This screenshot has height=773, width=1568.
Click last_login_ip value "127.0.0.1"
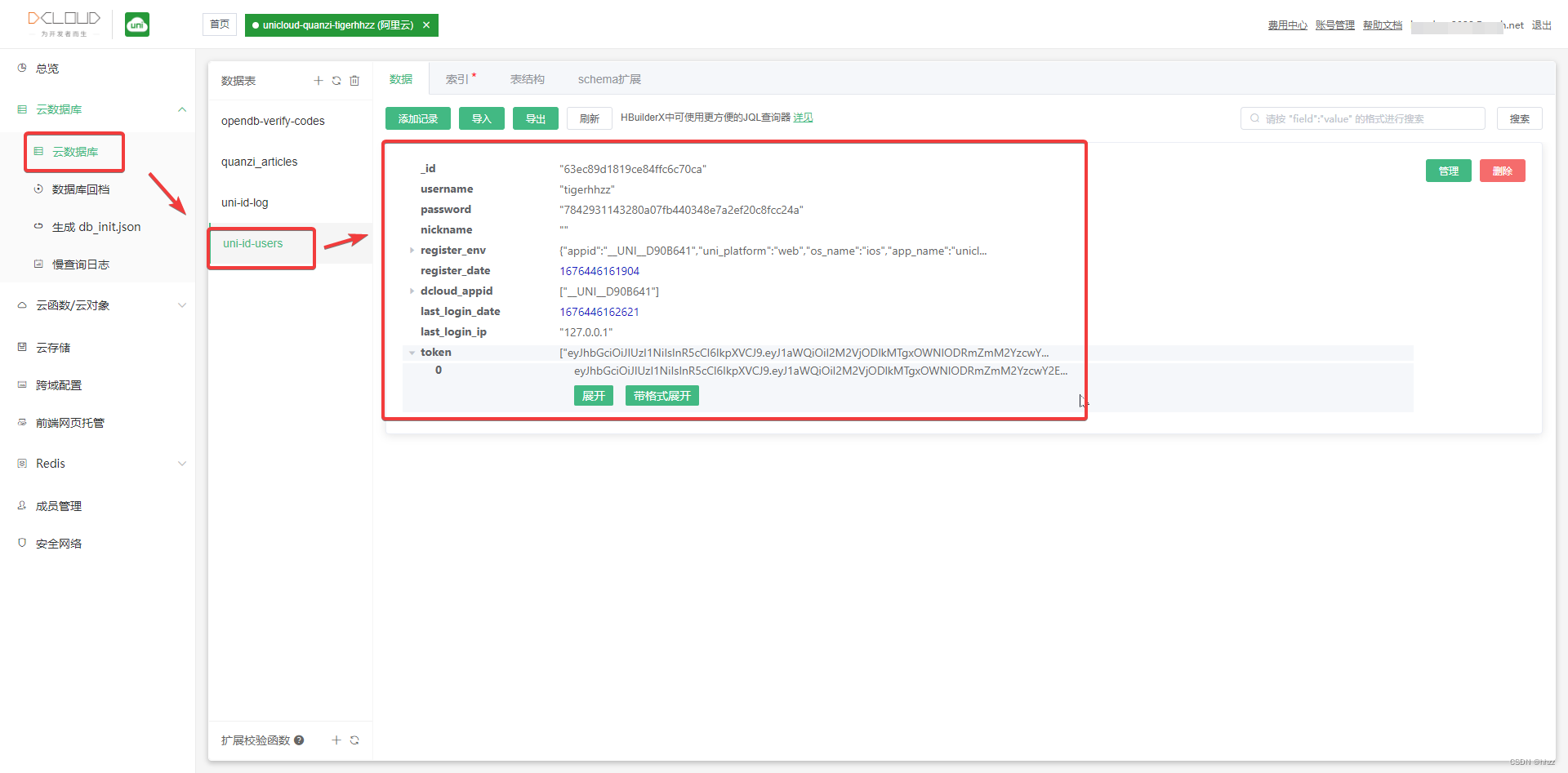coord(586,332)
